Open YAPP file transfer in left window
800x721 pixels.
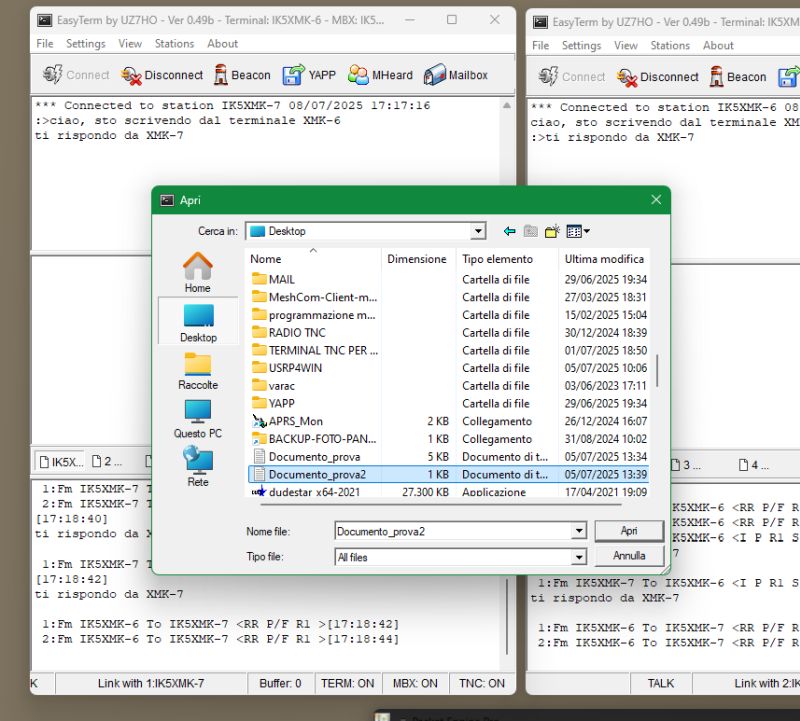(x=309, y=75)
